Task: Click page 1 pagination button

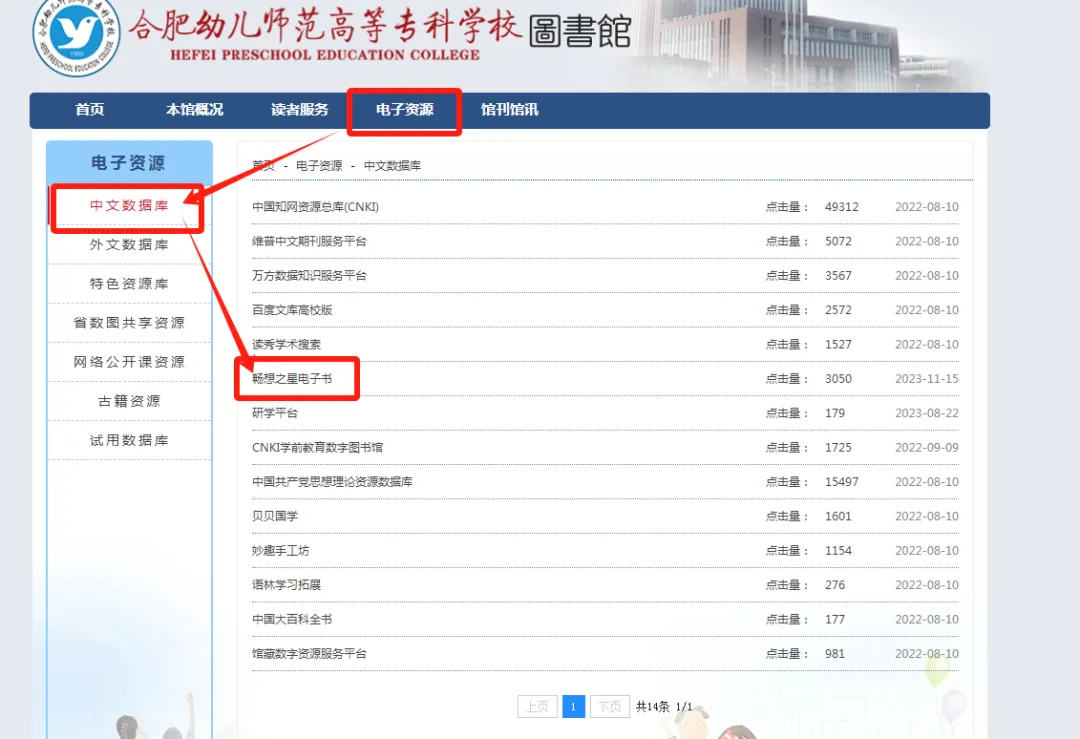Action: point(573,707)
